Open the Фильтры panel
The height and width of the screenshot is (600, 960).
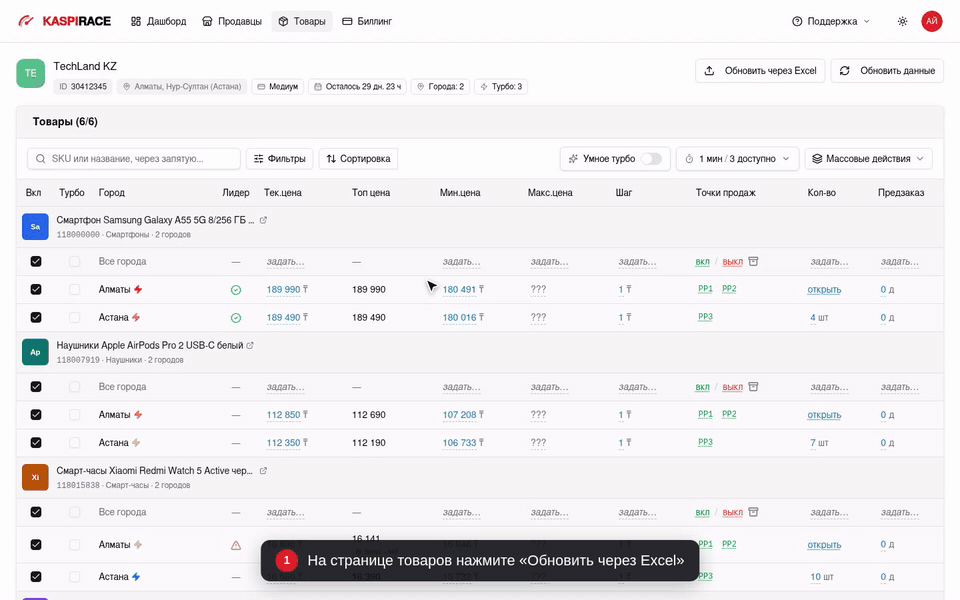[x=280, y=159]
